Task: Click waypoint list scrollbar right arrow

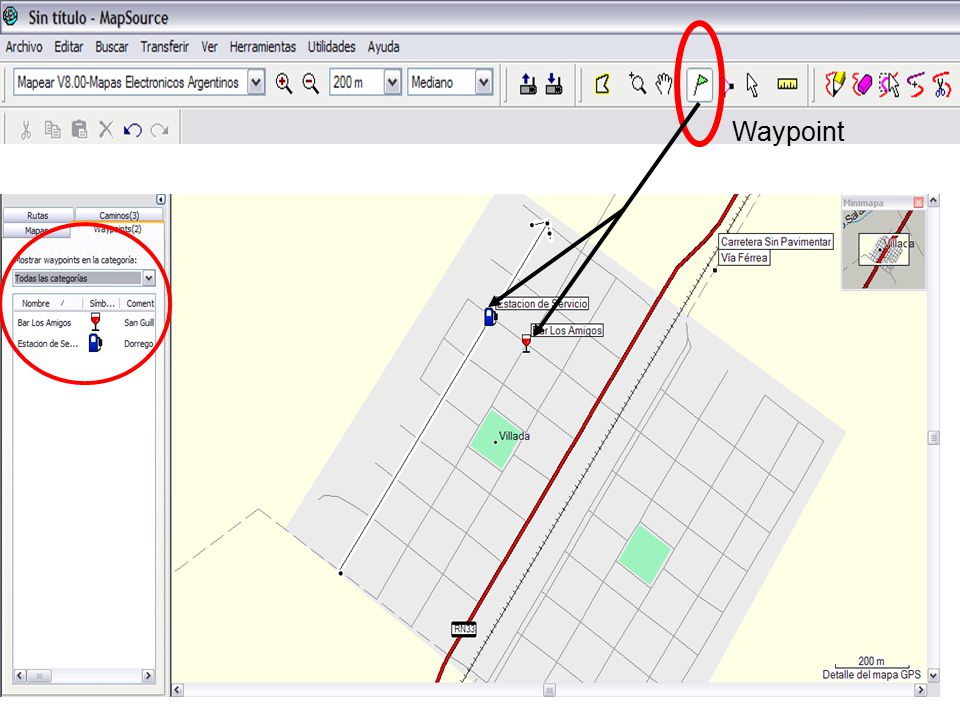Action: tap(148, 675)
